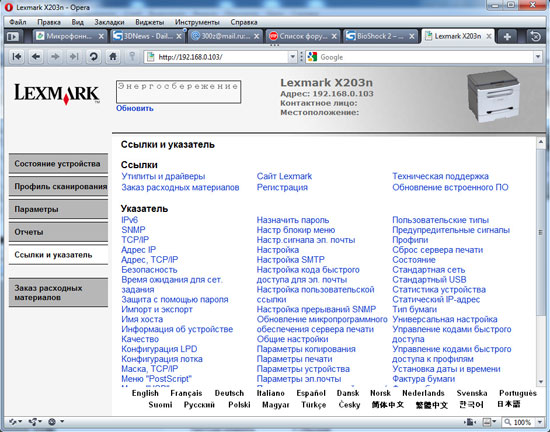The height and width of the screenshot is (432, 550).
Task: Click the Wand password key icon
Action: point(132,56)
